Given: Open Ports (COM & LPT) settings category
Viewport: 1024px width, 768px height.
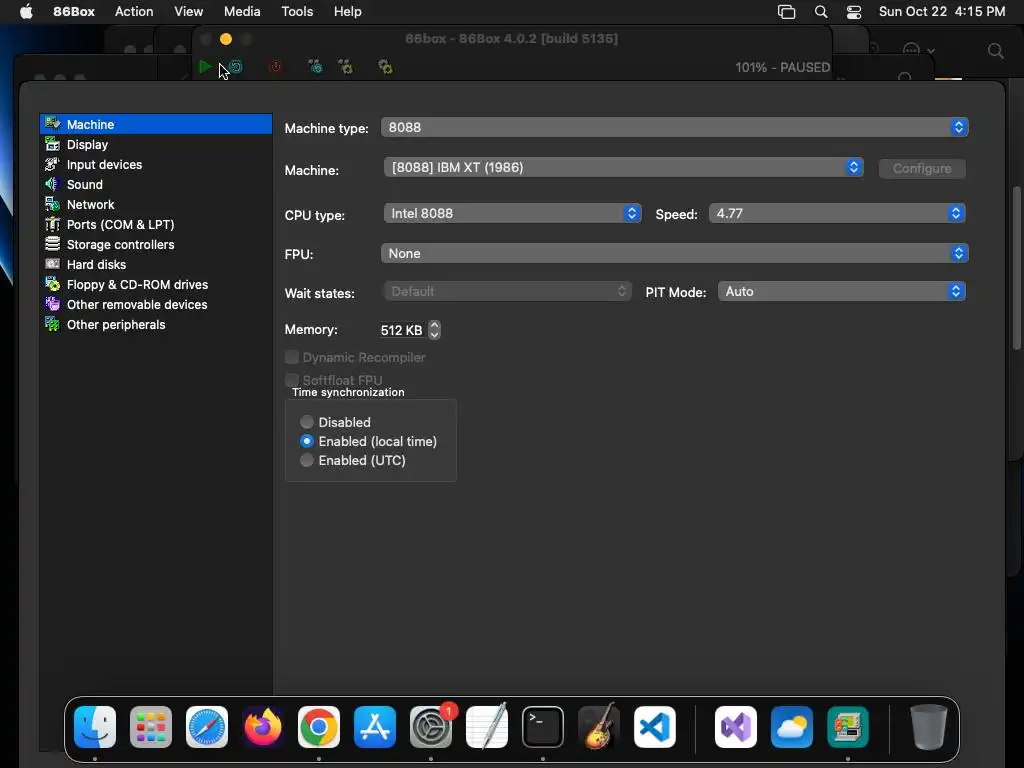Looking at the screenshot, I should pos(155,225).
